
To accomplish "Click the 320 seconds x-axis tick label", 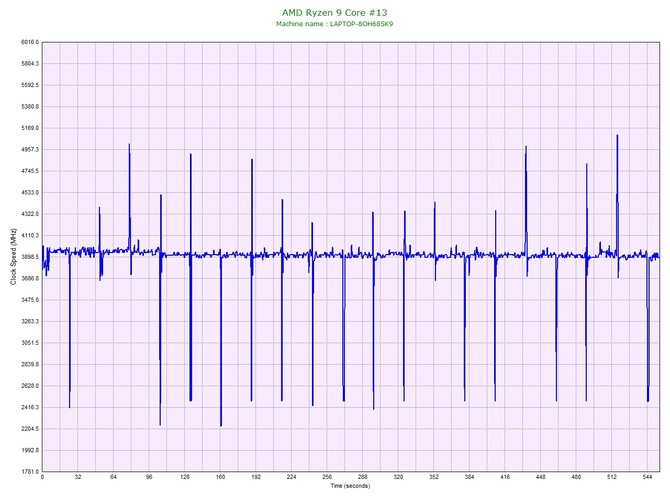I will tap(398, 478).
